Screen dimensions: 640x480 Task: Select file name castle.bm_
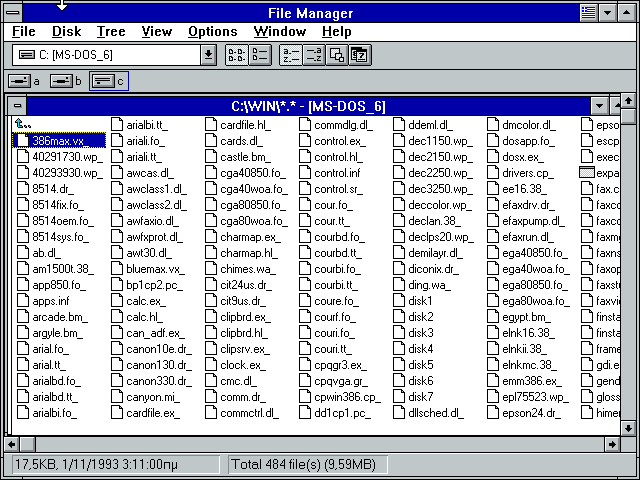coord(245,157)
